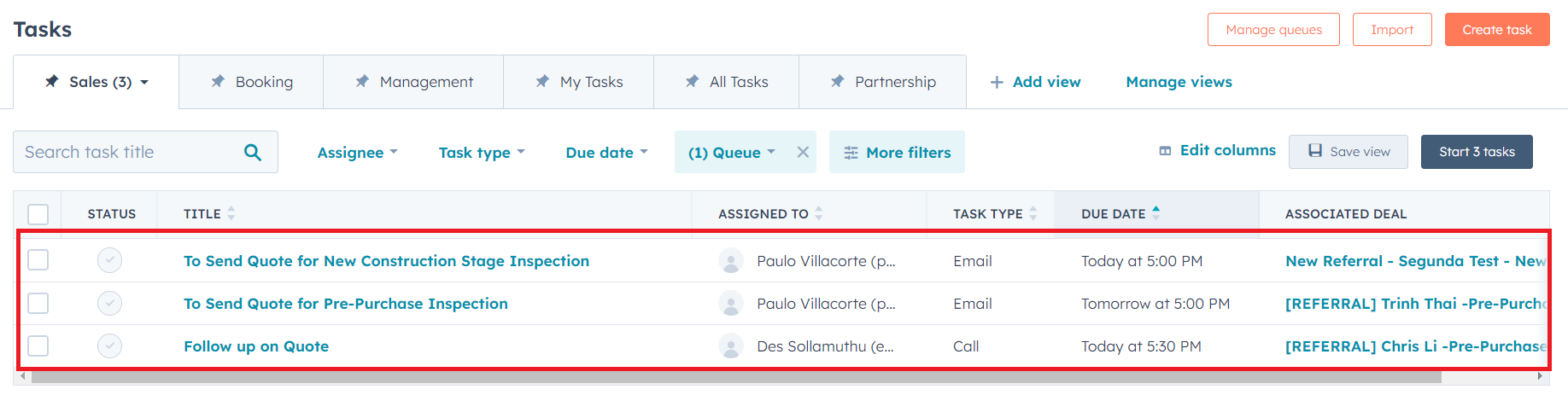Expand the Task type filter
Screen dimensions: 1568x395
click(481, 152)
